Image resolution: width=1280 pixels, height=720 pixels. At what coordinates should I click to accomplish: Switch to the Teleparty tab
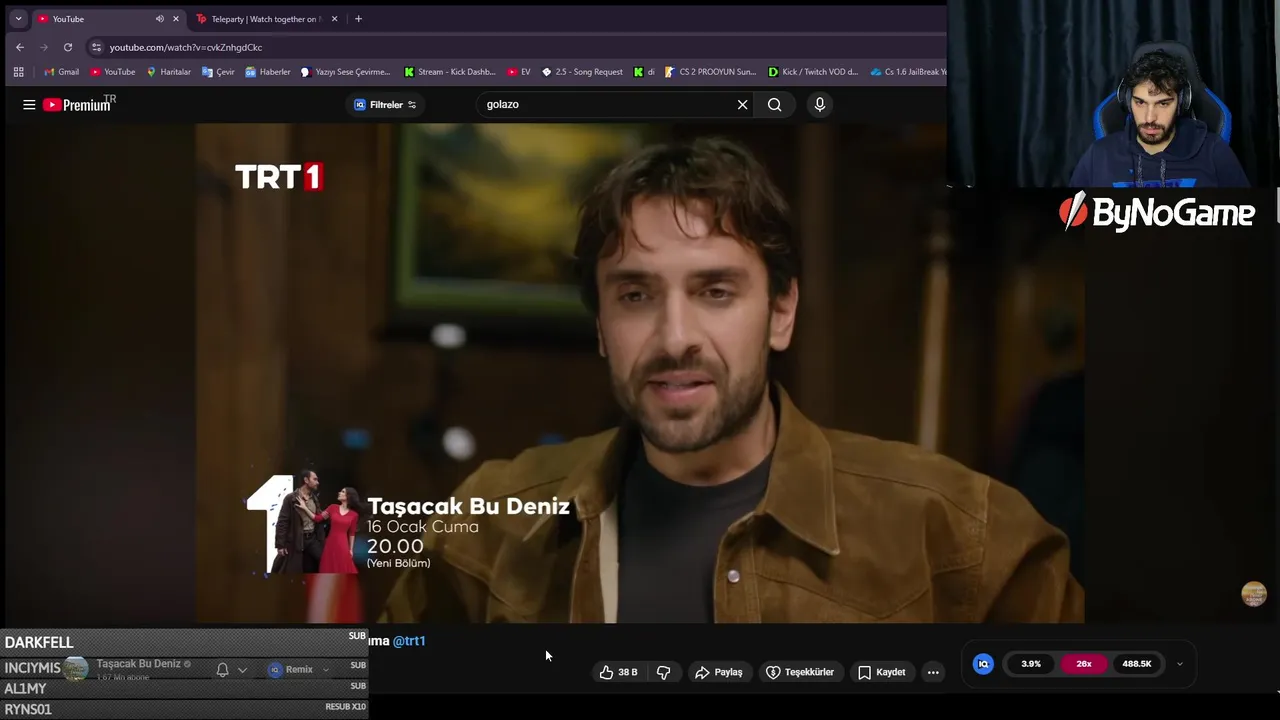click(x=264, y=19)
